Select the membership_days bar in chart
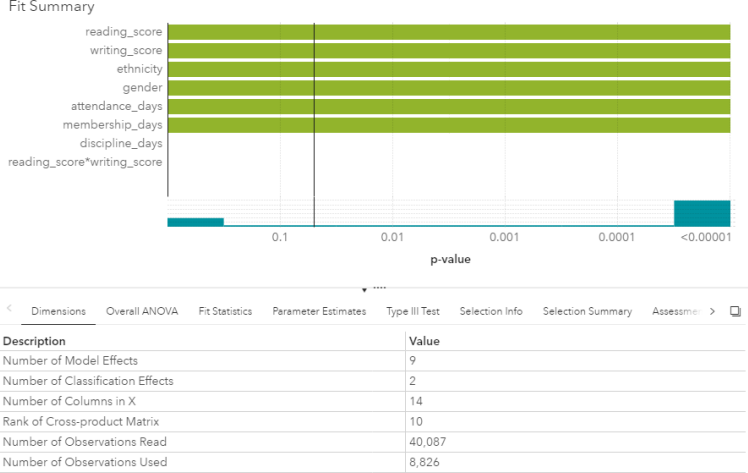 point(448,125)
